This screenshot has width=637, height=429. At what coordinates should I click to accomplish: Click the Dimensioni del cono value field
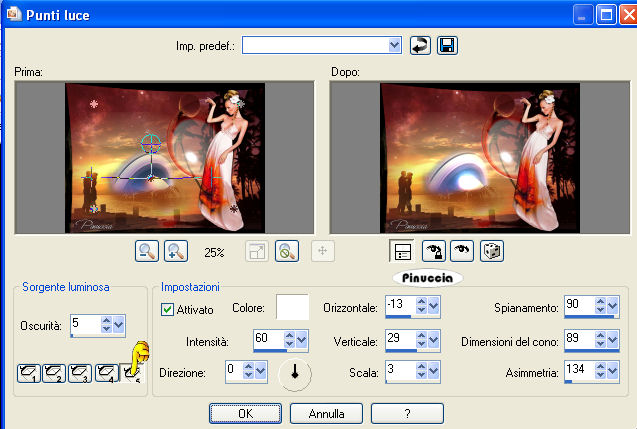coord(580,339)
